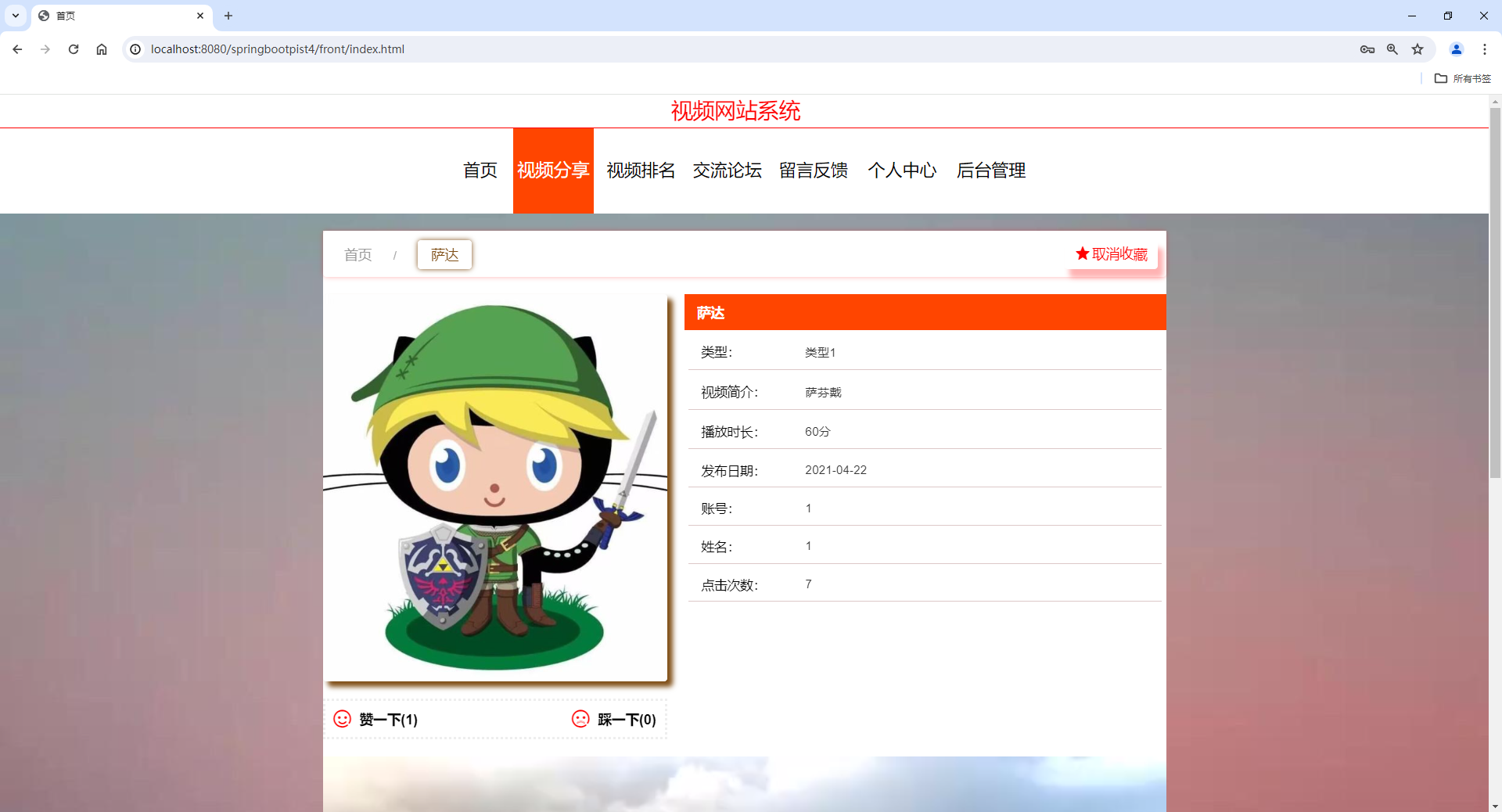Click the zoom magnifier icon in address bar
Screen dimensions: 1502x812
coord(1392,49)
